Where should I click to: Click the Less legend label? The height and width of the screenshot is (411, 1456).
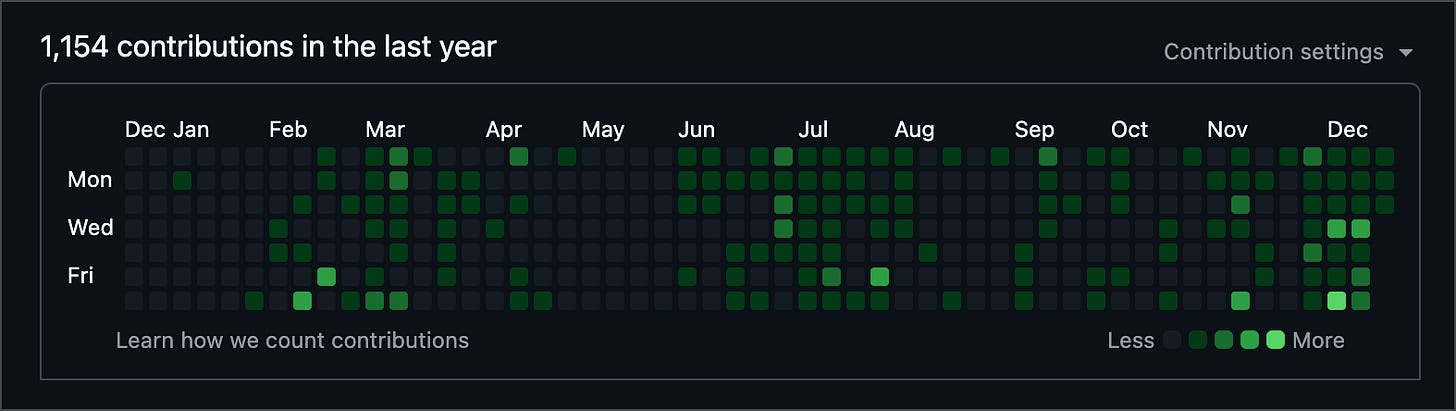tap(1131, 340)
